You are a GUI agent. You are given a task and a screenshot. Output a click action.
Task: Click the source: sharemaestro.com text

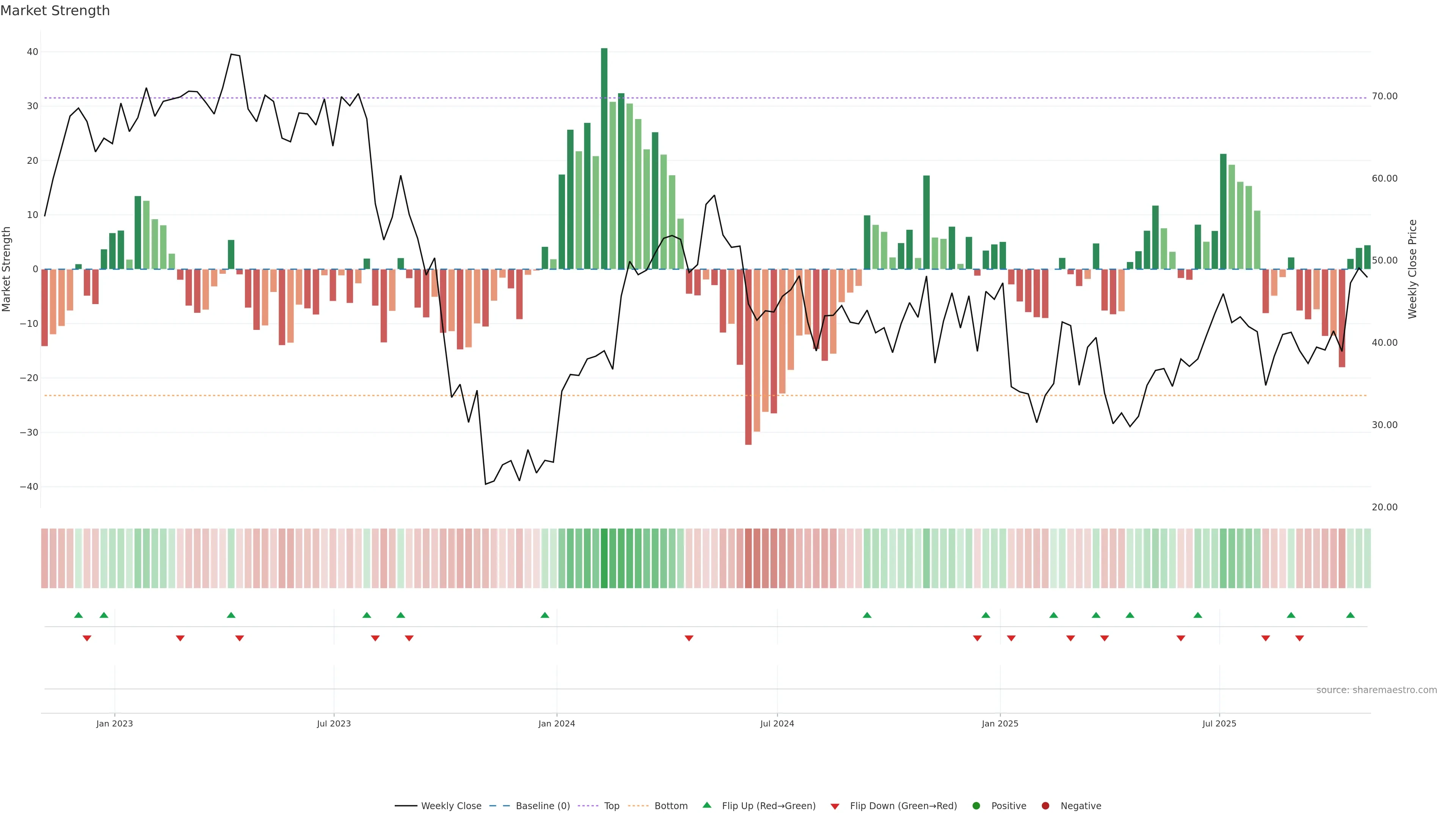point(1376,690)
